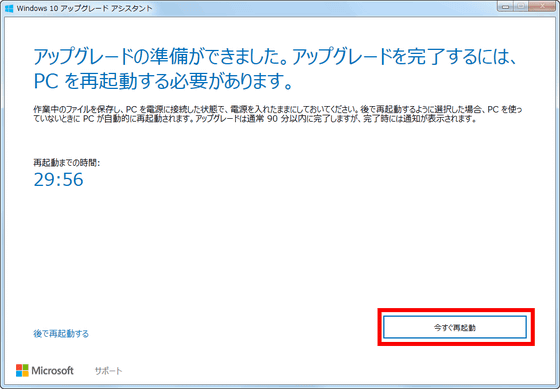Viewport: 560px width, 389px height.
Task: Click the window title Windows 10 アップグレード アシスタント
Action: (x=84, y=8)
